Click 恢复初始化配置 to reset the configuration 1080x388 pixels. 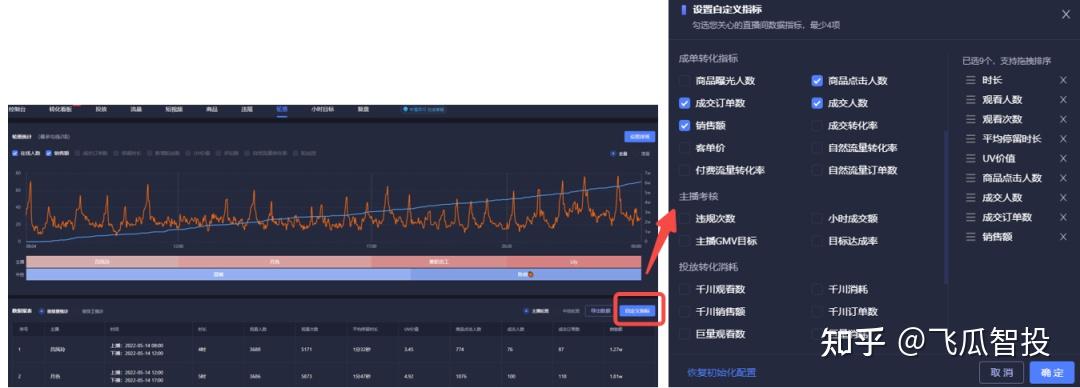721,373
